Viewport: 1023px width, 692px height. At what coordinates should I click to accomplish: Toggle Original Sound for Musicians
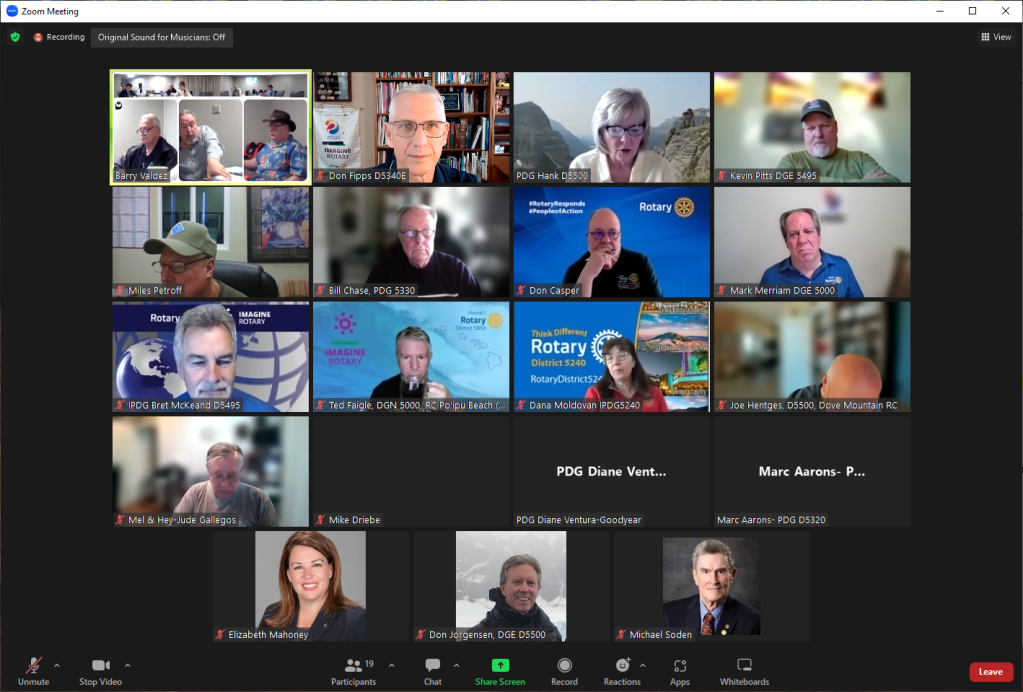(161, 37)
